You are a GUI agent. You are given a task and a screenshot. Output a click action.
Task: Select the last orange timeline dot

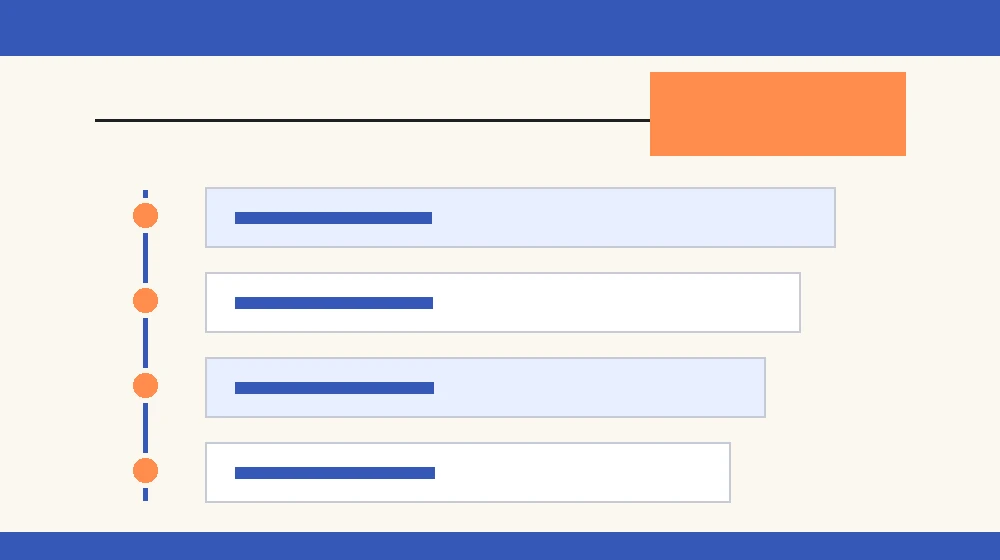145,471
